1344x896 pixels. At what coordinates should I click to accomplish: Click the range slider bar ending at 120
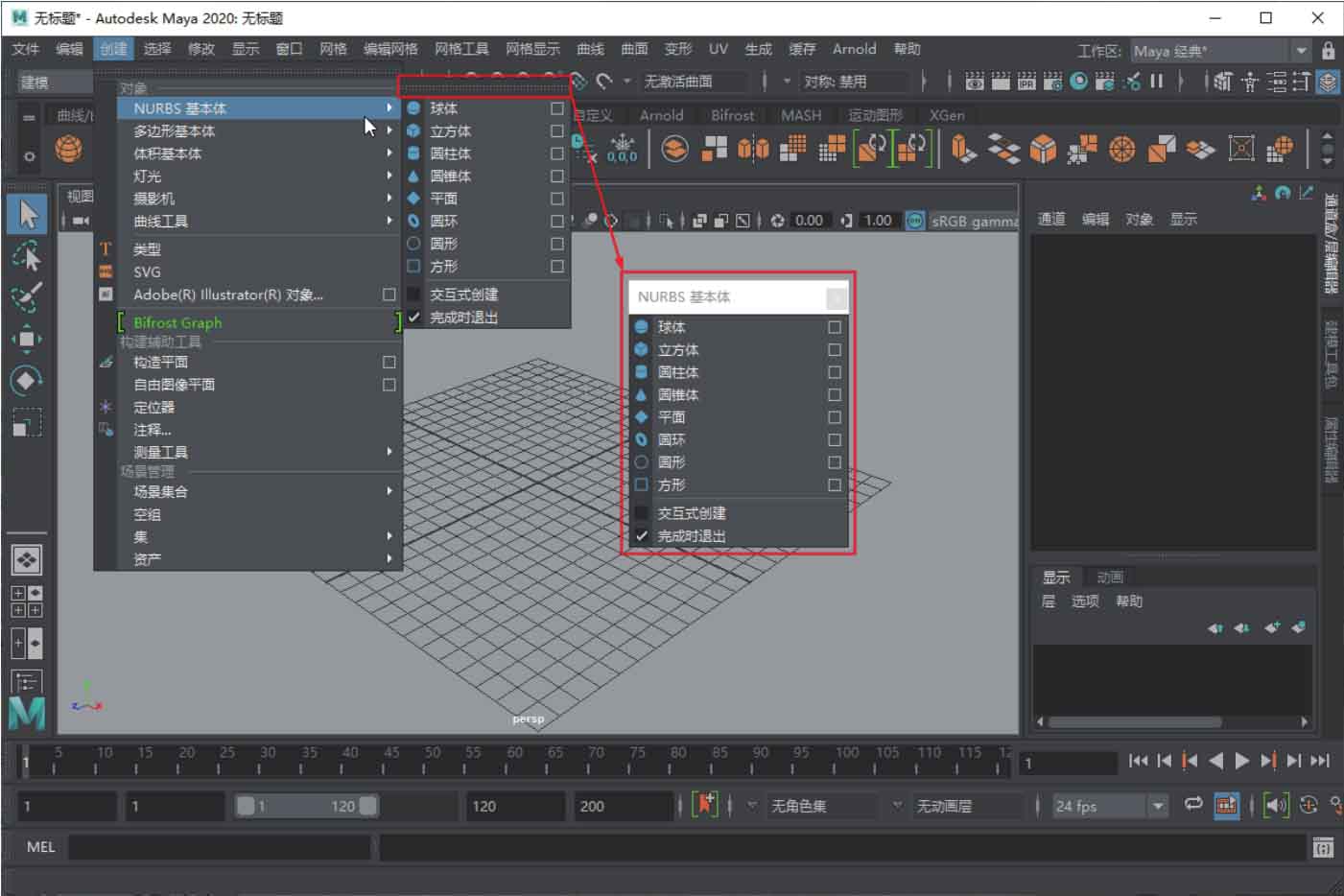tap(307, 806)
